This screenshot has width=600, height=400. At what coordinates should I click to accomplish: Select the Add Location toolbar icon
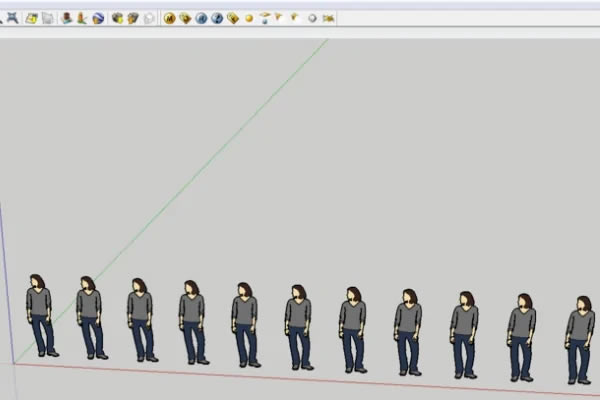pyautogui.click(x=66, y=18)
